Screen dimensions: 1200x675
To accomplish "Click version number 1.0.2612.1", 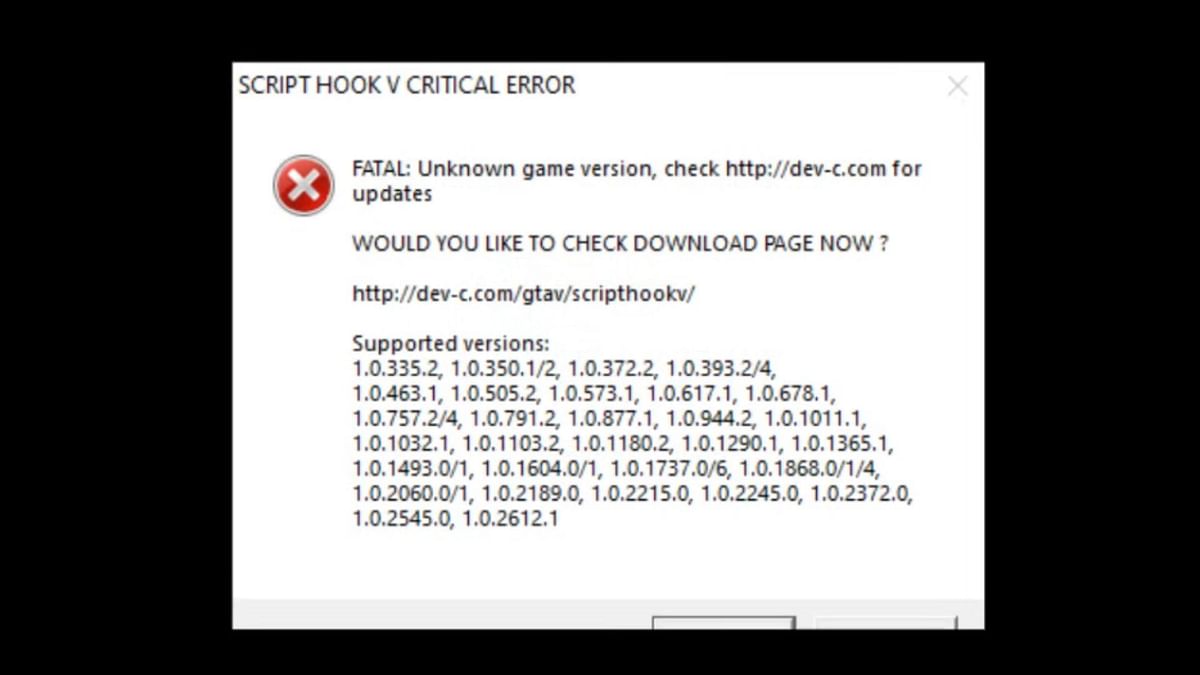I will pos(510,519).
